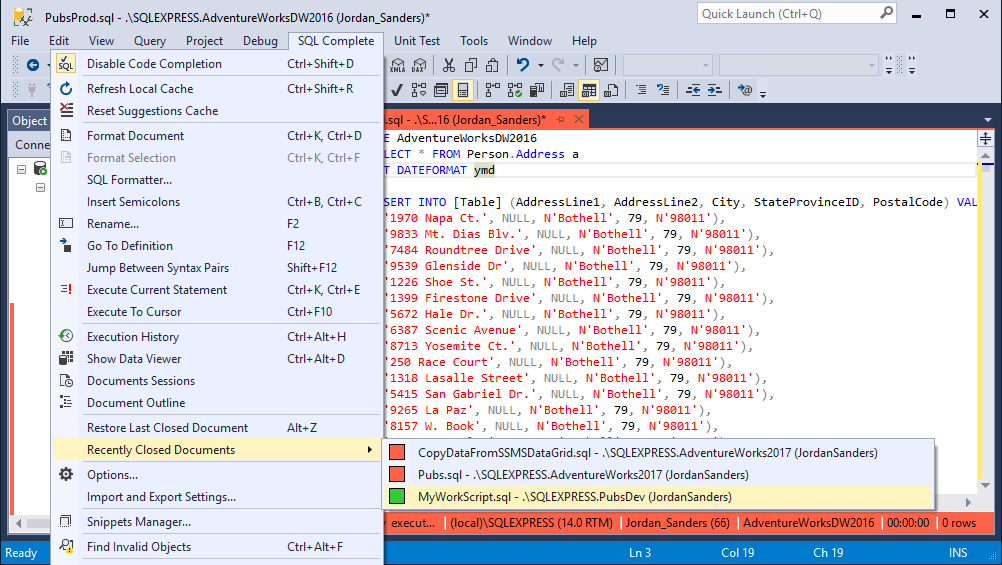Click the activity monitor toolbar icon
The height and width of the screenshot is (565, 1002).
click(x=601, y=65)
